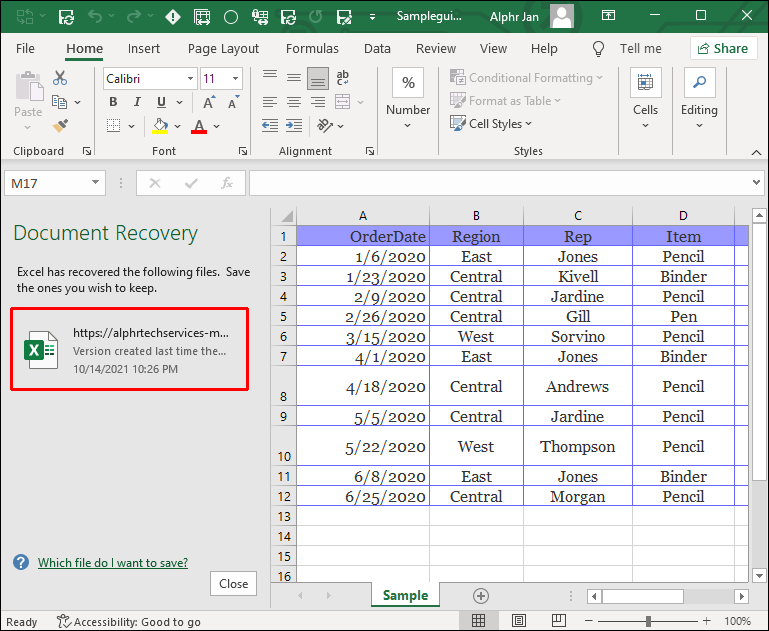The image size is (769, 631).
Task: Open the Calibri font name dropdown
Action: tap(150, 79)
